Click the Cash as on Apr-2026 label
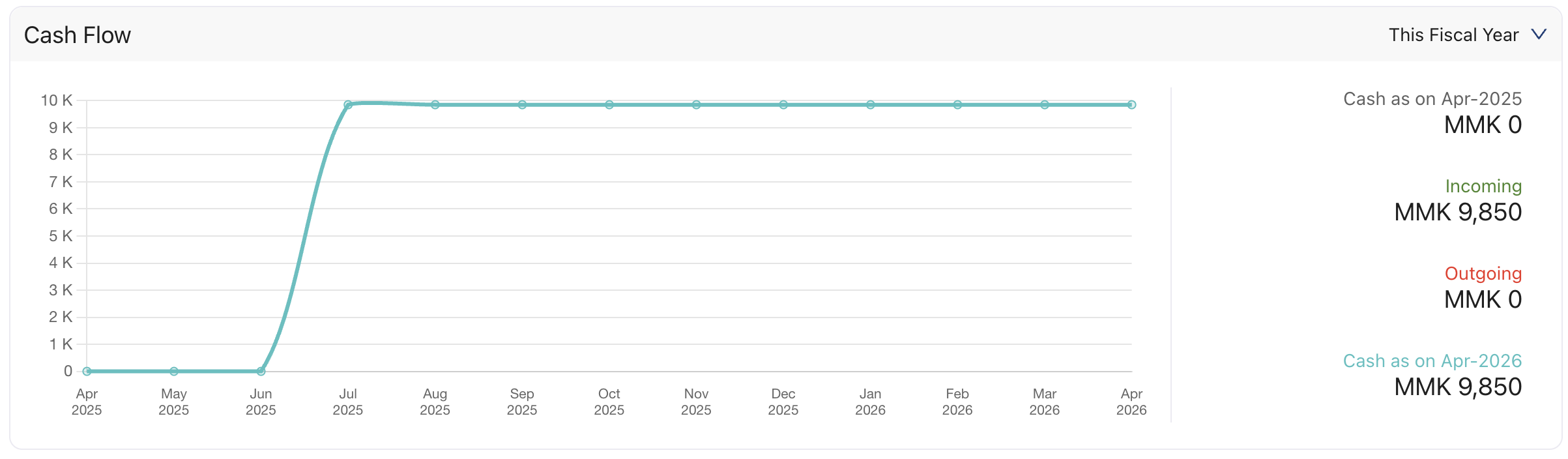Viewport: 1568px width, 459px height. 1432,360
